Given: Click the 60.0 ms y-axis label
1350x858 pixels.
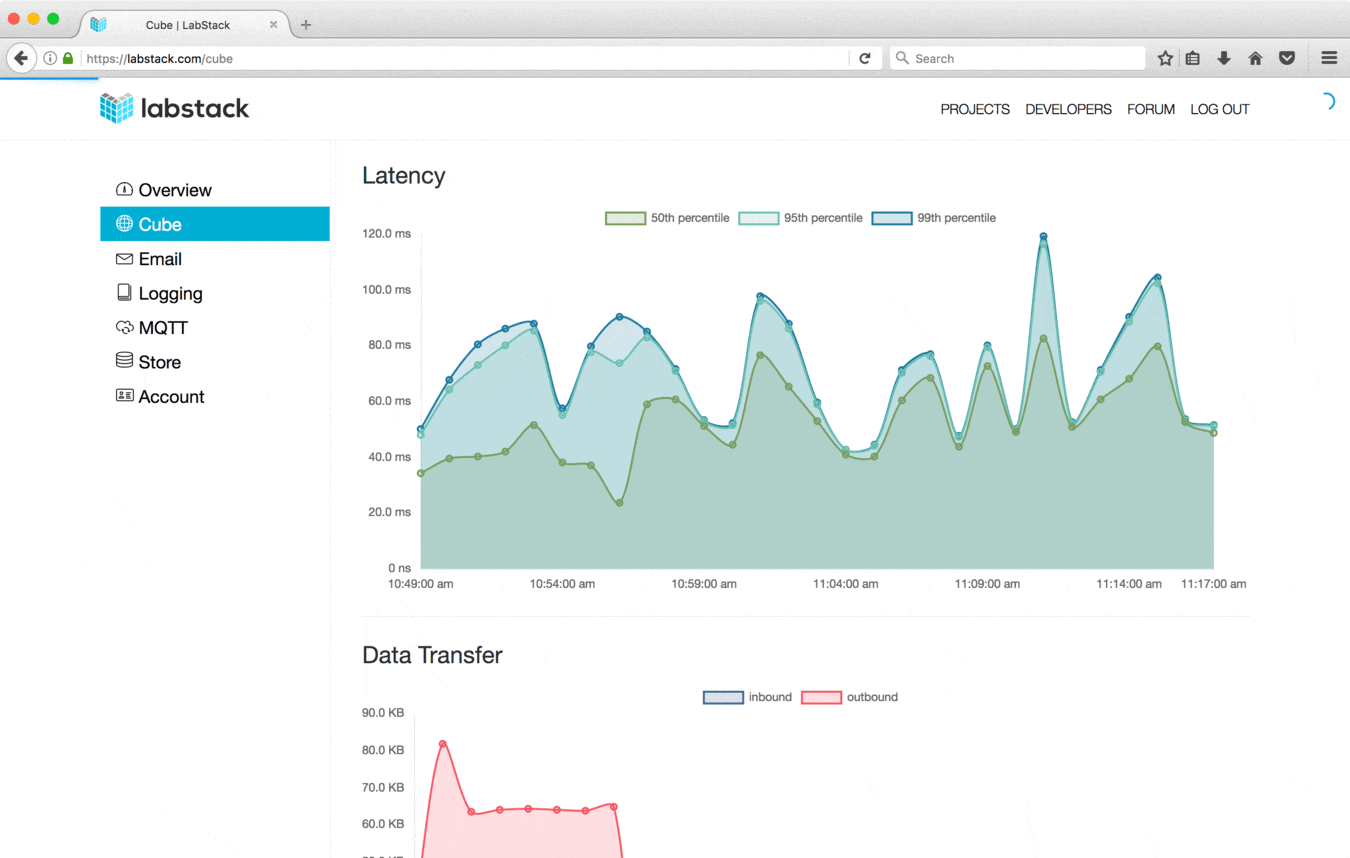Looking at the screenshot, I should [x=390, y=401].
